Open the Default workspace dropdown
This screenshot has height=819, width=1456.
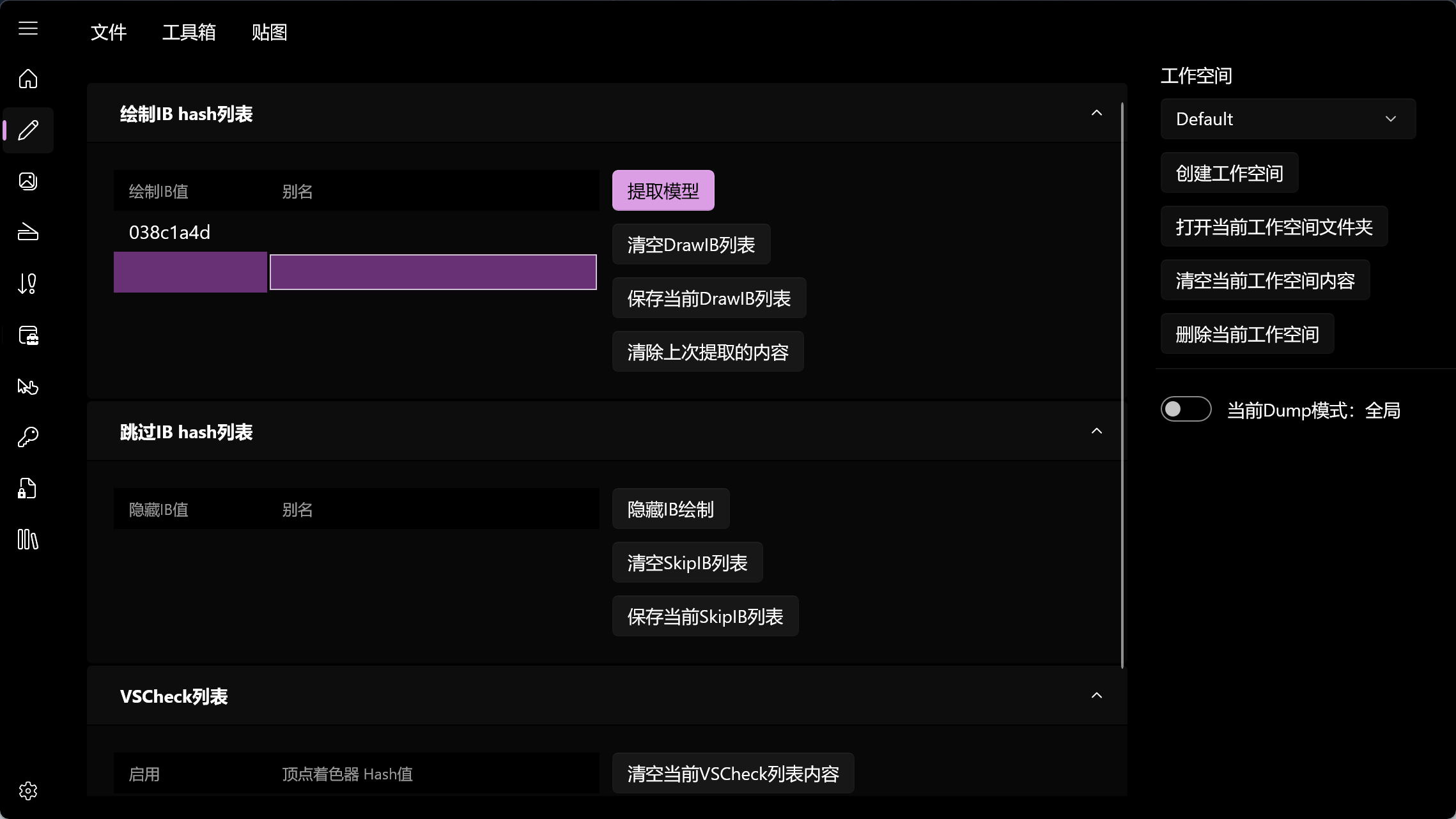(1287, 119)
